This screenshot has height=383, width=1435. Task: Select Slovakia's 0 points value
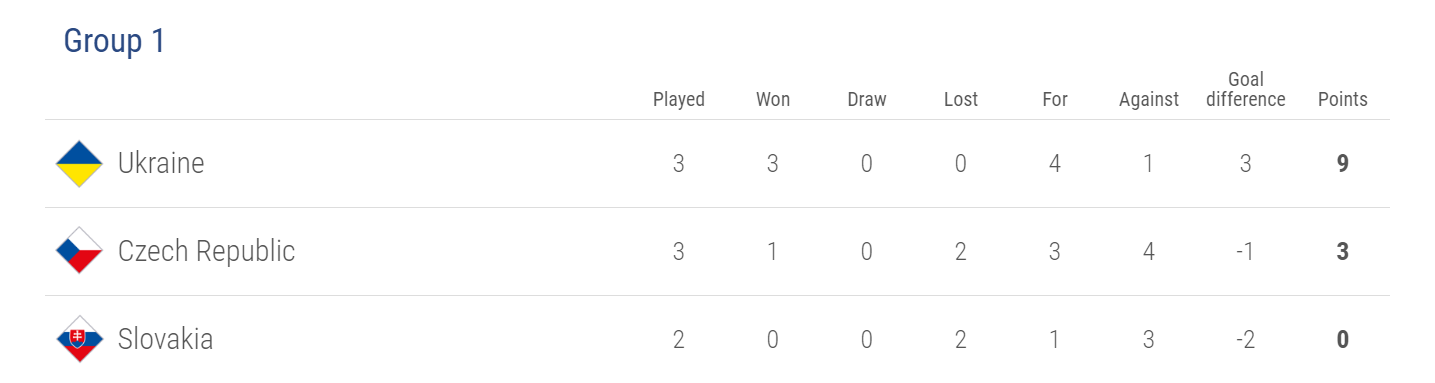click(1343, 339)
